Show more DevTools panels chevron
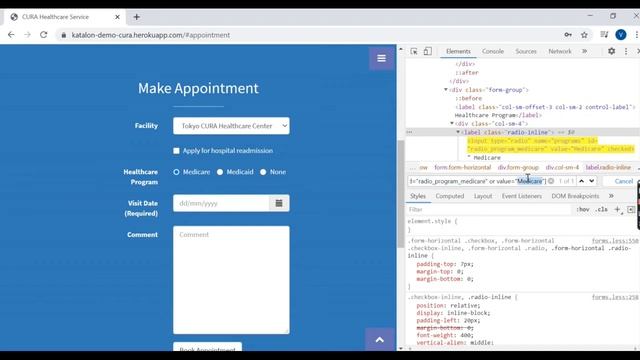This screenshot has height=360, width=640. point(584,51)
